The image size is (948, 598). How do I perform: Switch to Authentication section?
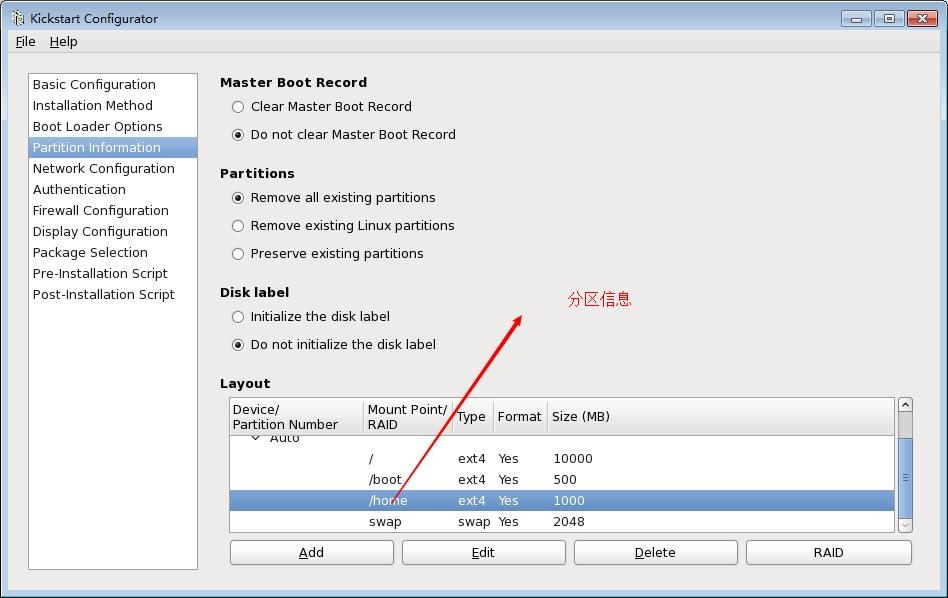[113, 189]
